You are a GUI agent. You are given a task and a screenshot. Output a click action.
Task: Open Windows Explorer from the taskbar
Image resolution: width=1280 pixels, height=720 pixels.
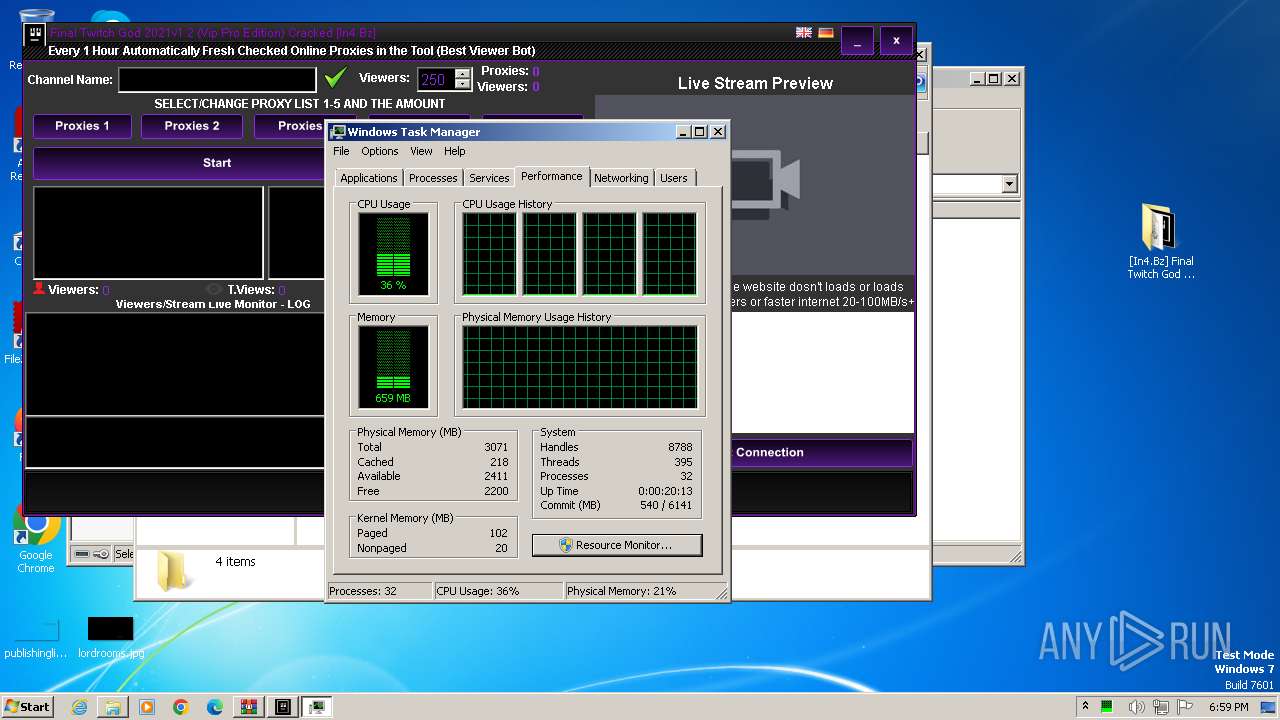113,707
